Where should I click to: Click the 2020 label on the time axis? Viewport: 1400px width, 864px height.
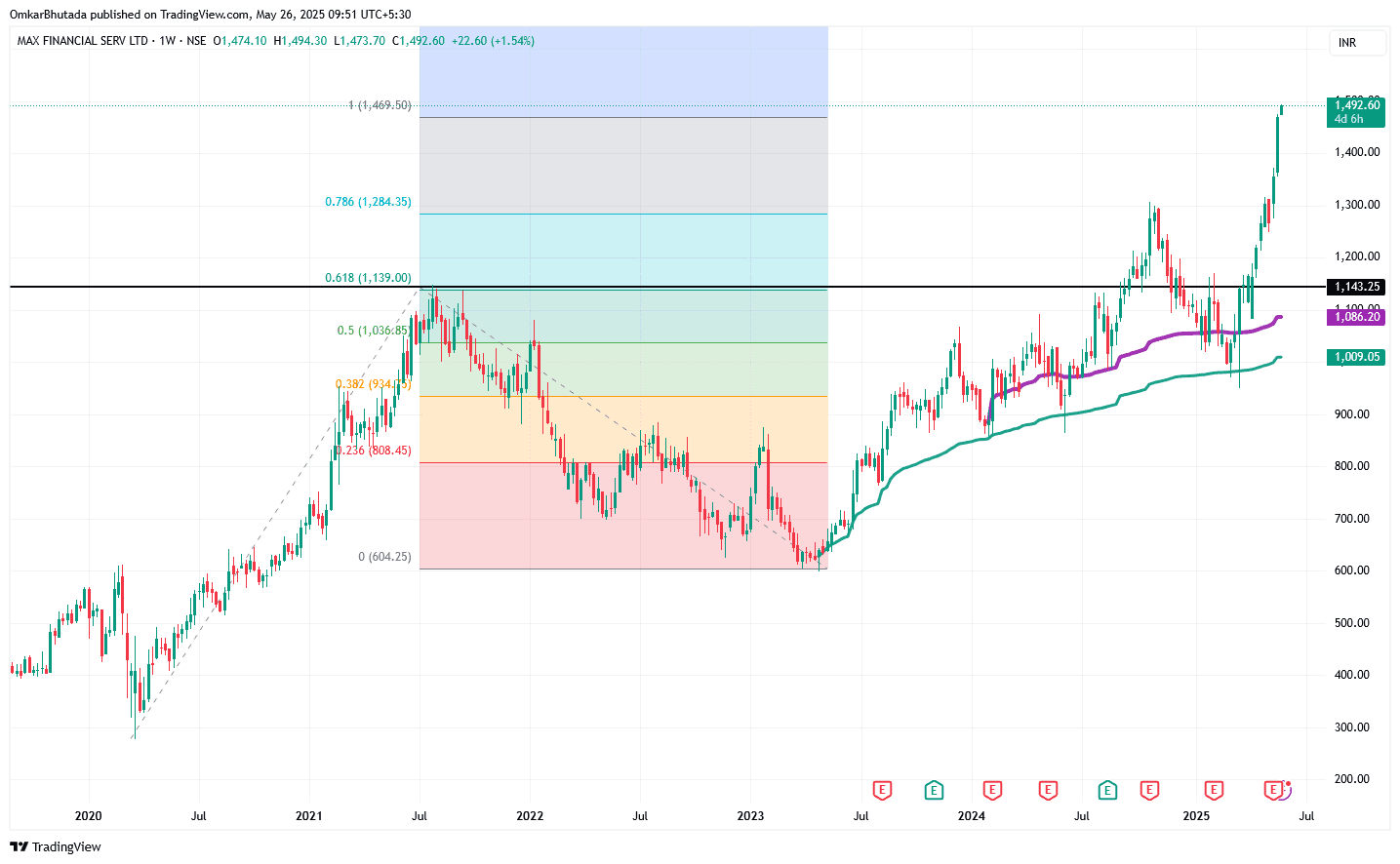point(88,816)
